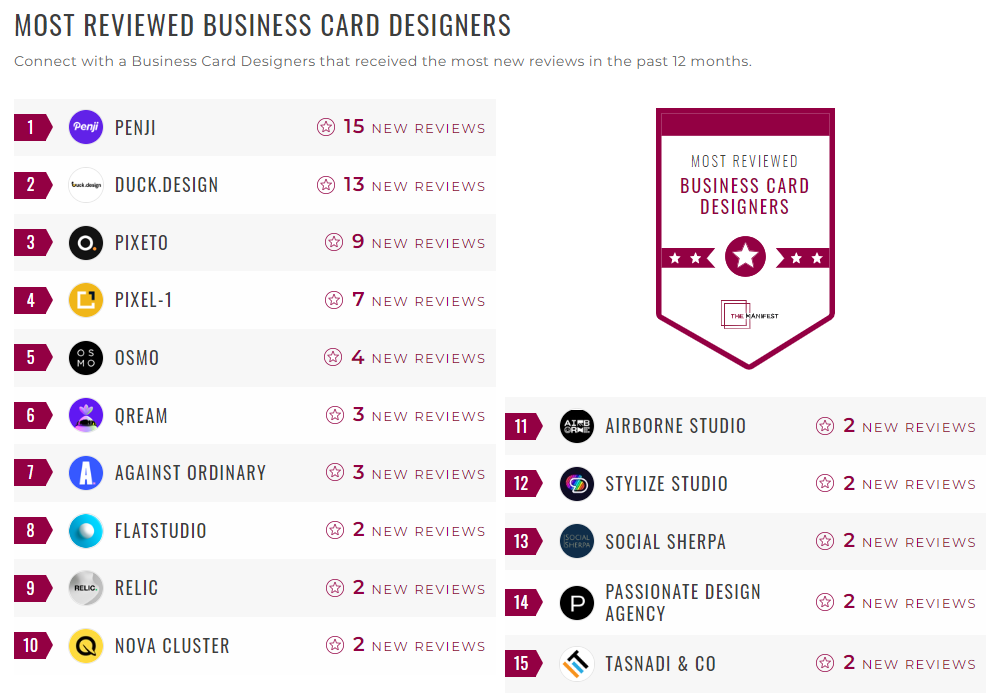Image resolution: width=991 pixels, height=698 pixels.
Task: Click the star icon next to Penji reviews
Action: point(326,127)
